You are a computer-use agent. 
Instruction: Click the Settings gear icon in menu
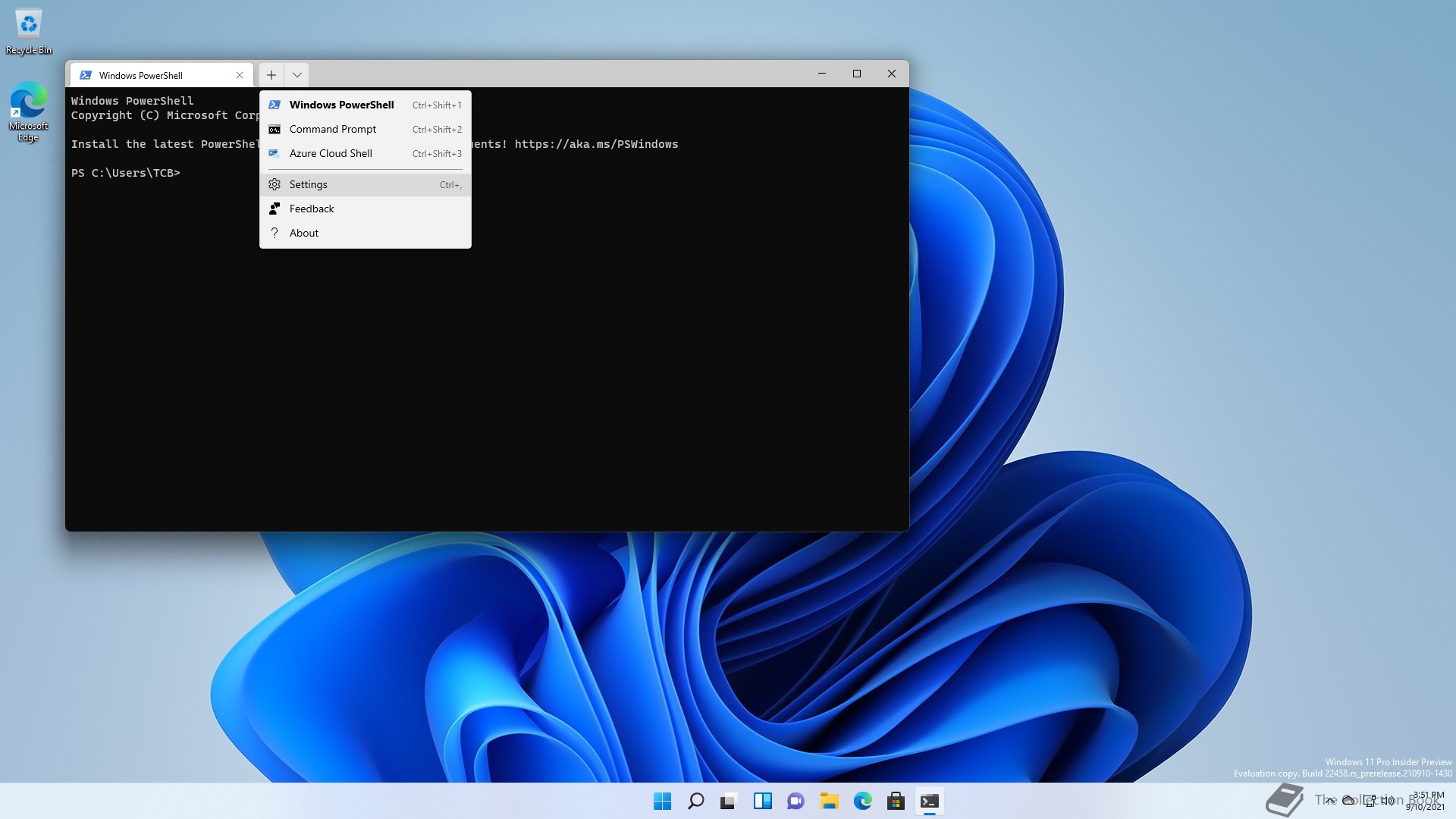pos(275,184)
